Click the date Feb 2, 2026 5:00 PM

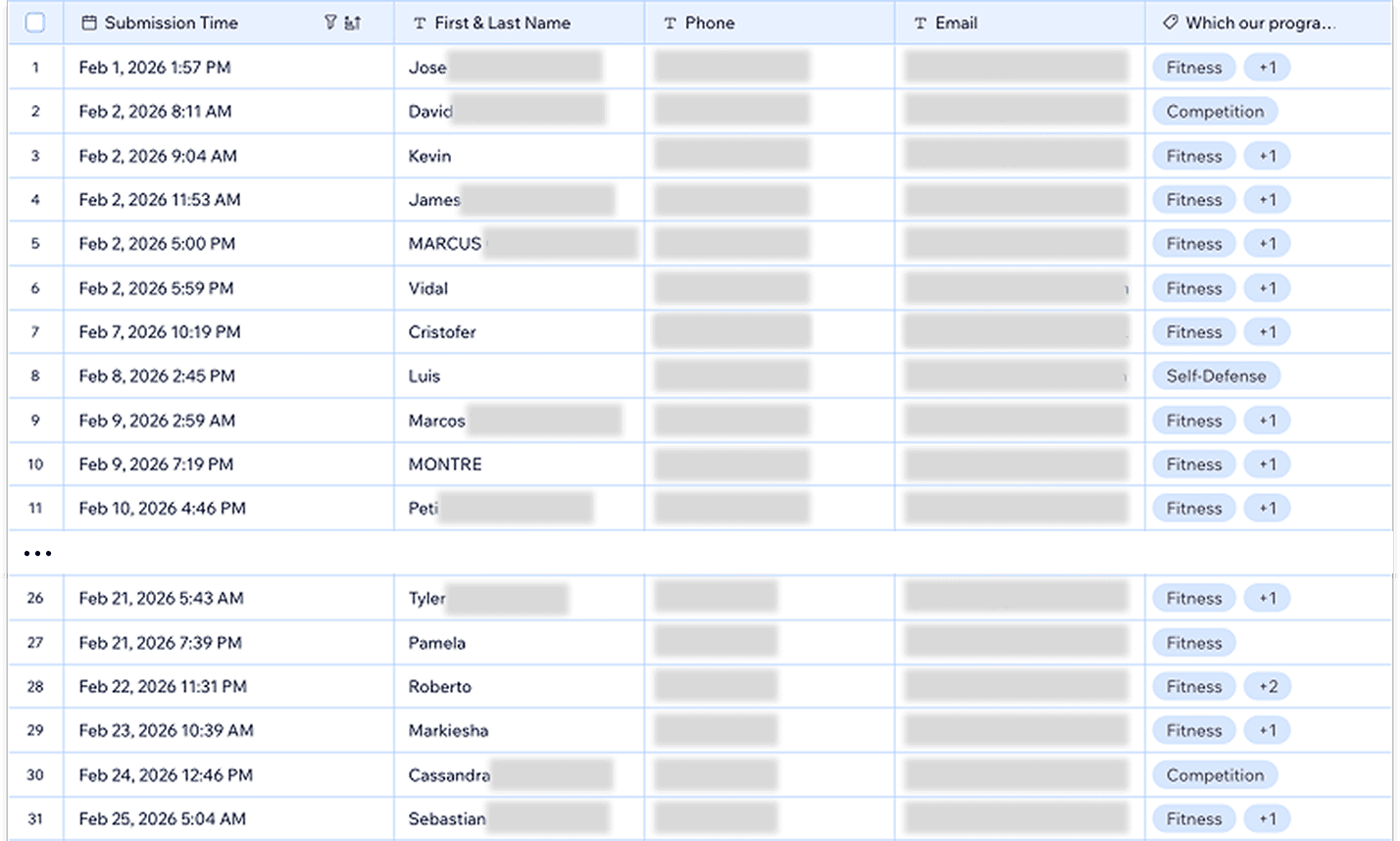tap(157, 244)
